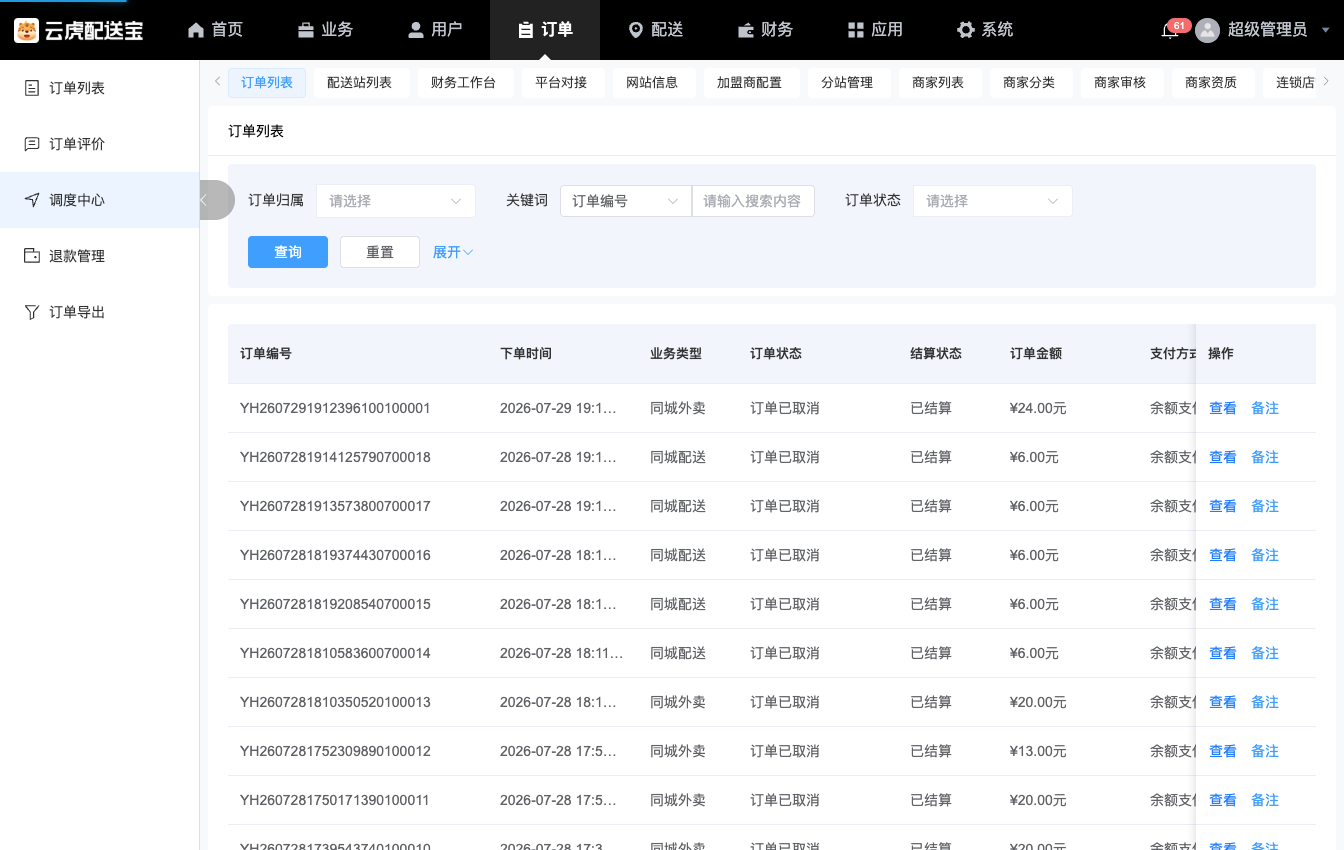Viewport: 1344px width, 850px height.
Task: Click the 订单 clipboard icon in top nav
Action: click(526, 30)
